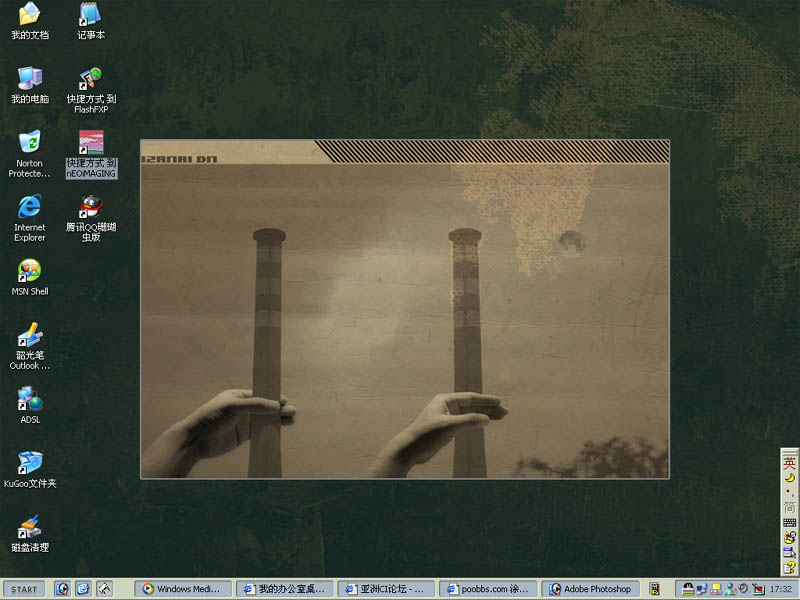
Task: Click the 17:32 system tray clock
Action: coord(781,589)
